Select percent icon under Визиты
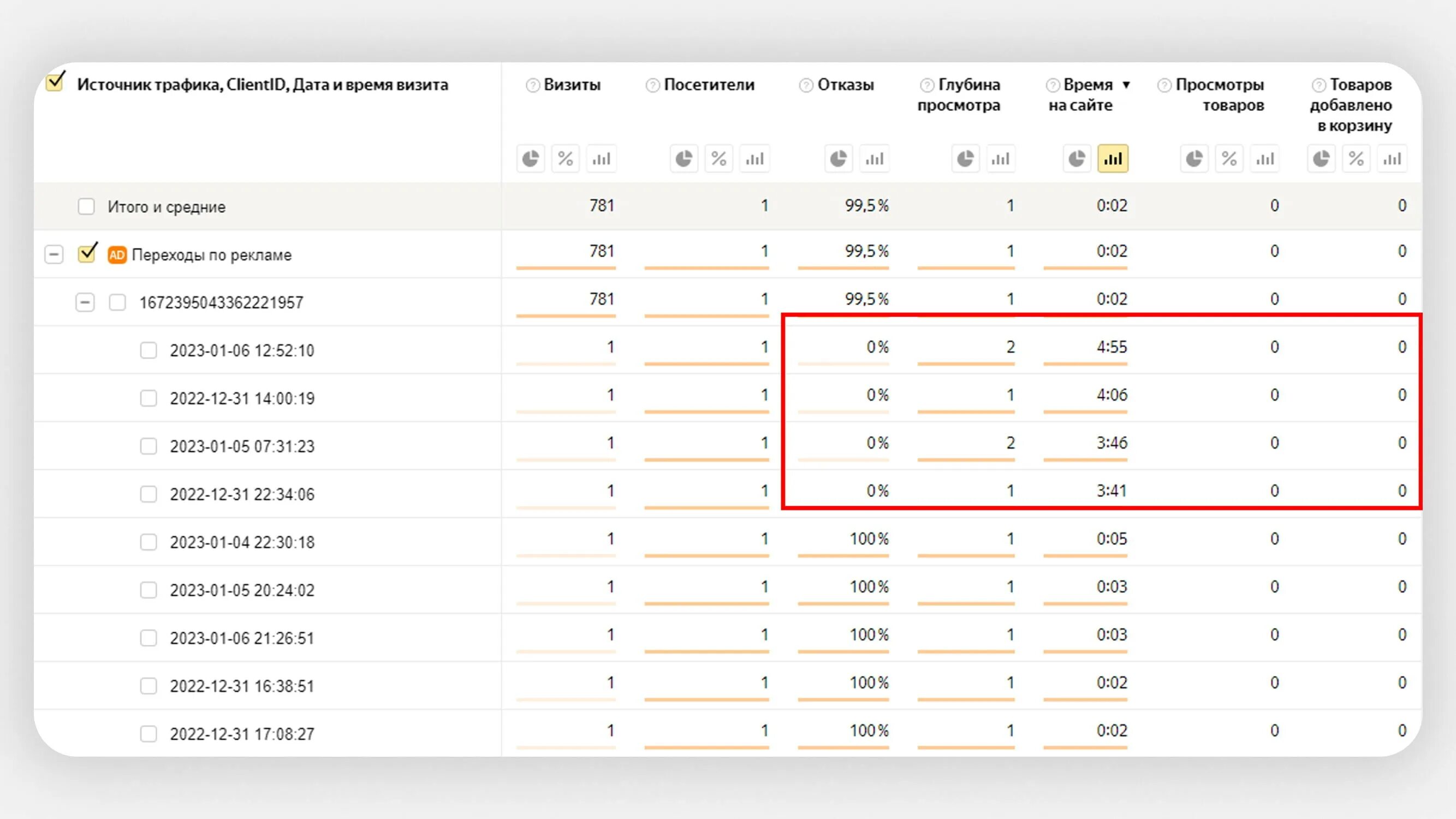Screen dimensions: 1456x819 pyautogui.click(x=566, y=159)
